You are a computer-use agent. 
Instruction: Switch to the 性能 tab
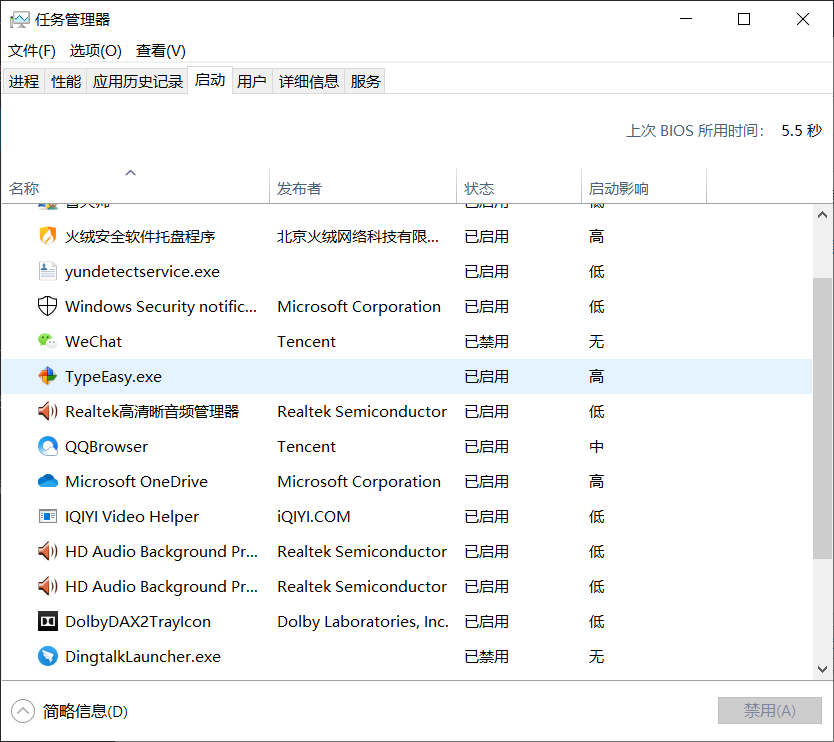66,81
